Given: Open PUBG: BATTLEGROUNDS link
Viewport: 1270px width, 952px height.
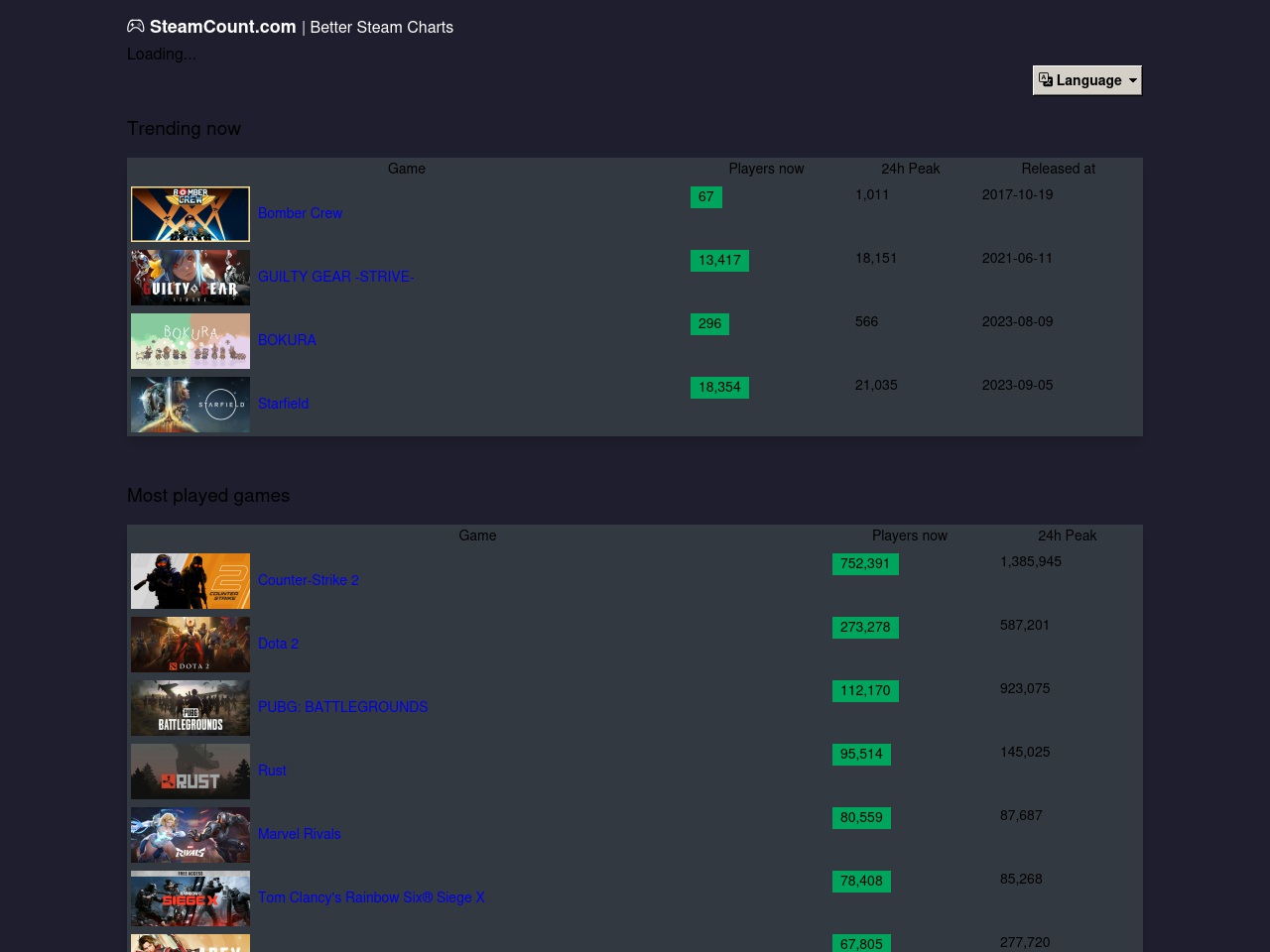Looking at the screenshot, I should [x=342, y=707].
